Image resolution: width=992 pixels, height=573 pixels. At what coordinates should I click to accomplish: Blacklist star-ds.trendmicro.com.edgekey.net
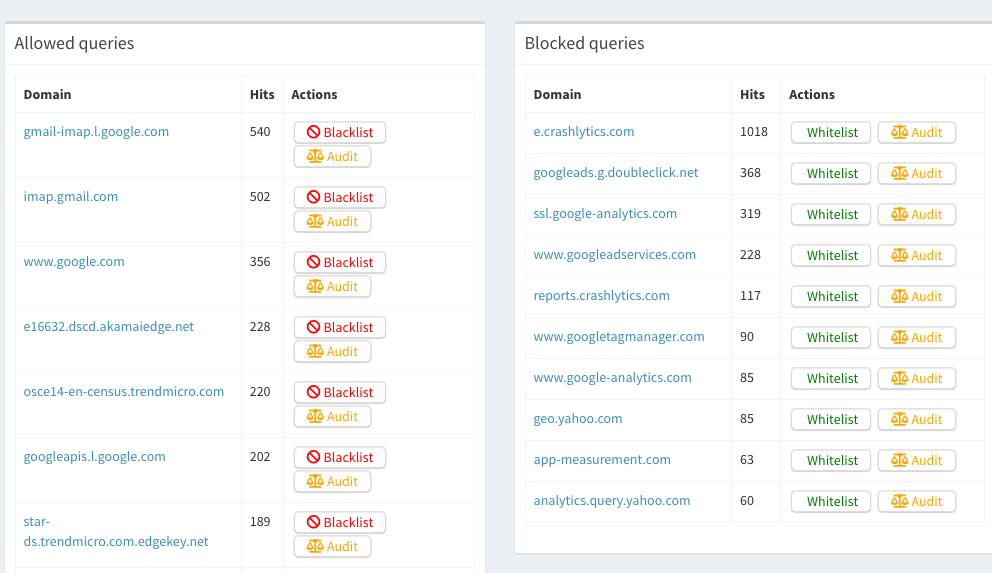click(340, 522)
